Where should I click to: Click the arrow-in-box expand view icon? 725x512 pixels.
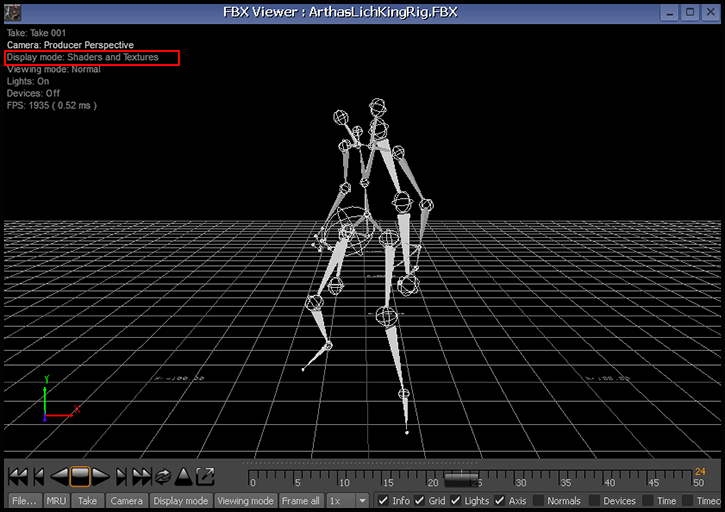click(205, 476)
